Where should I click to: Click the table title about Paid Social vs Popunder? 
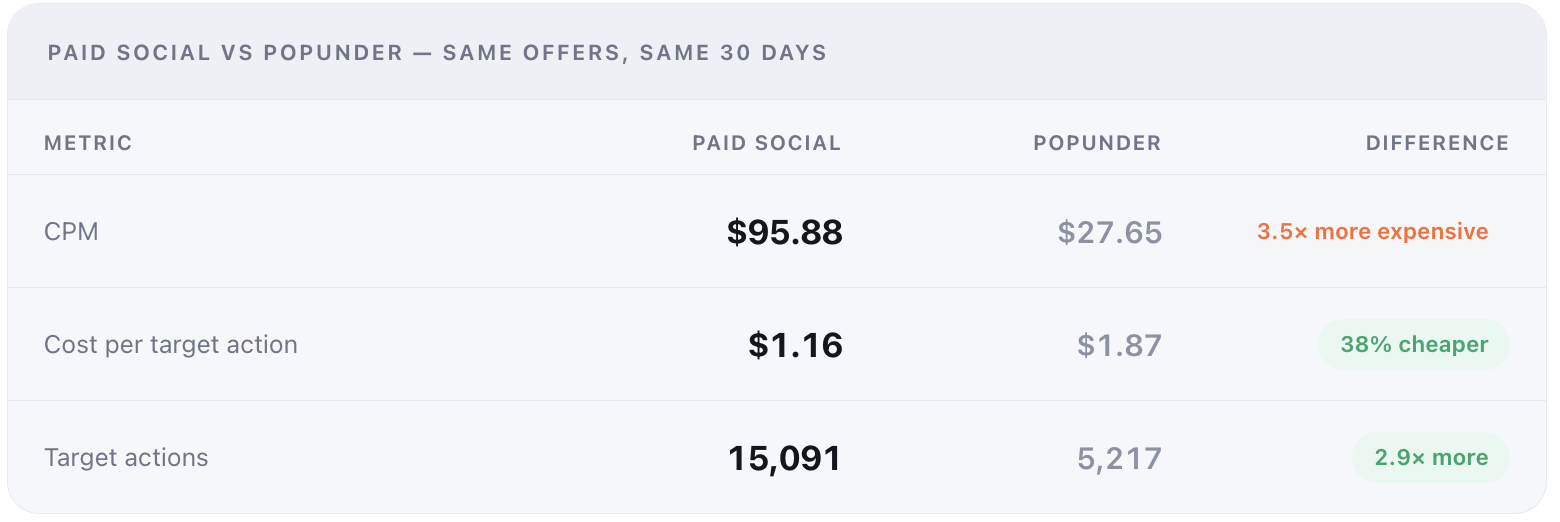(x=437, y=53)
